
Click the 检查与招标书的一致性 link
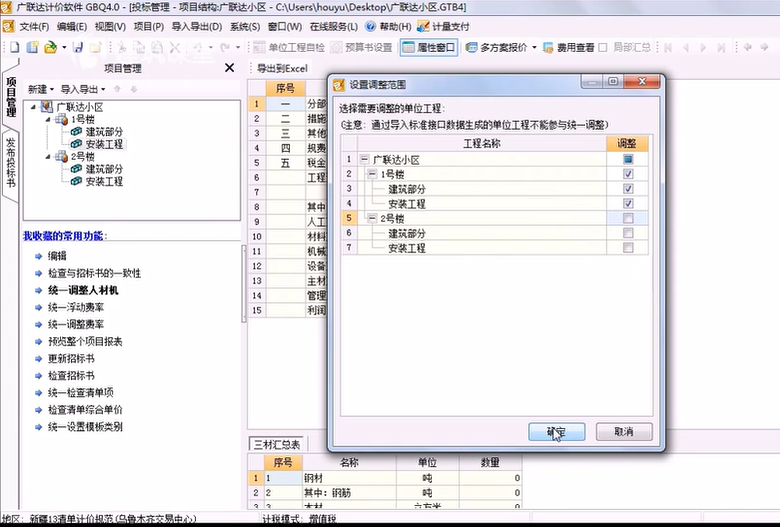click(94, 273)
